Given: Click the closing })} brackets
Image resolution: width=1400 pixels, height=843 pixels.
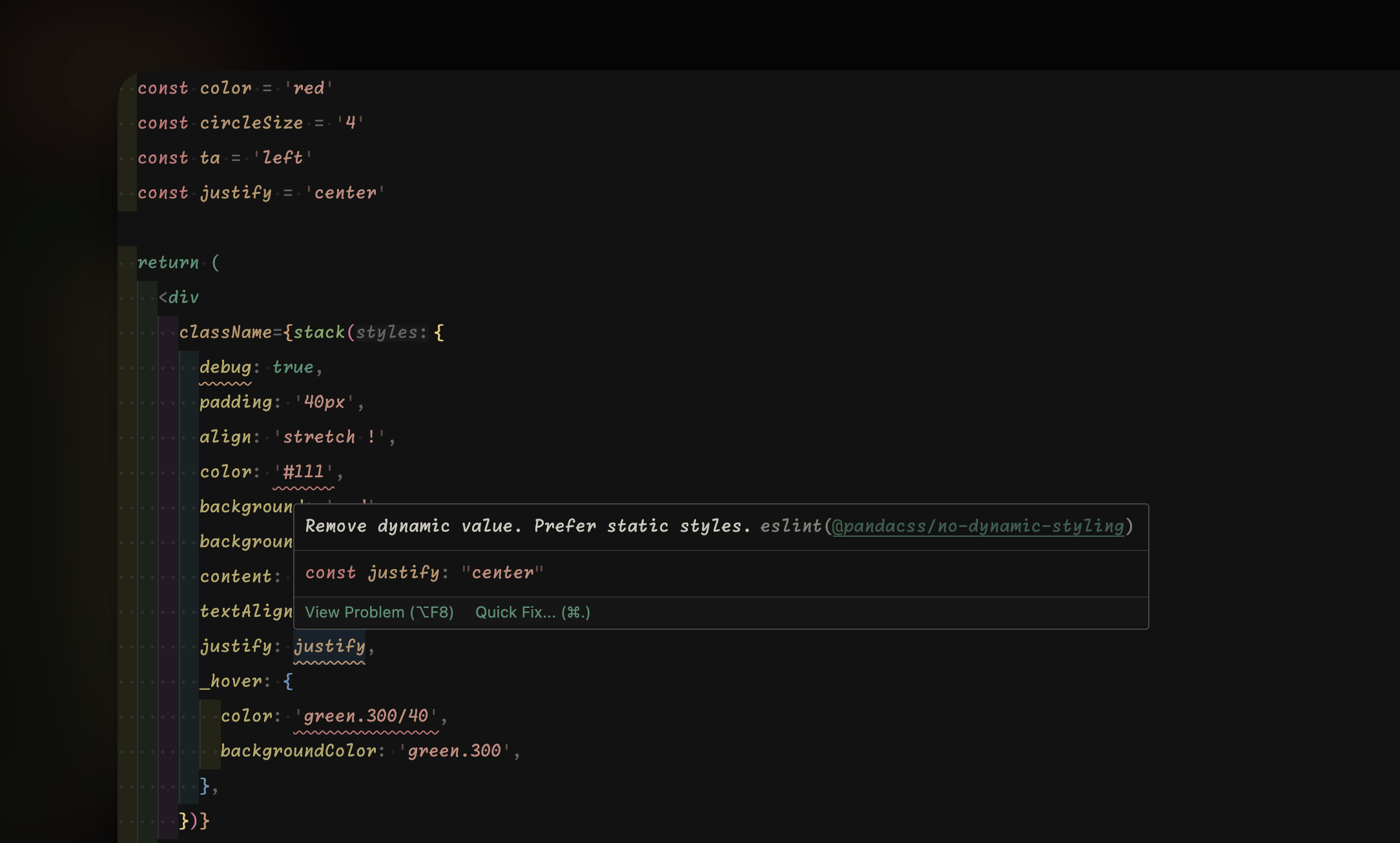Looking at the screenshot, I should pyautogui.click(x=194, y=820).
